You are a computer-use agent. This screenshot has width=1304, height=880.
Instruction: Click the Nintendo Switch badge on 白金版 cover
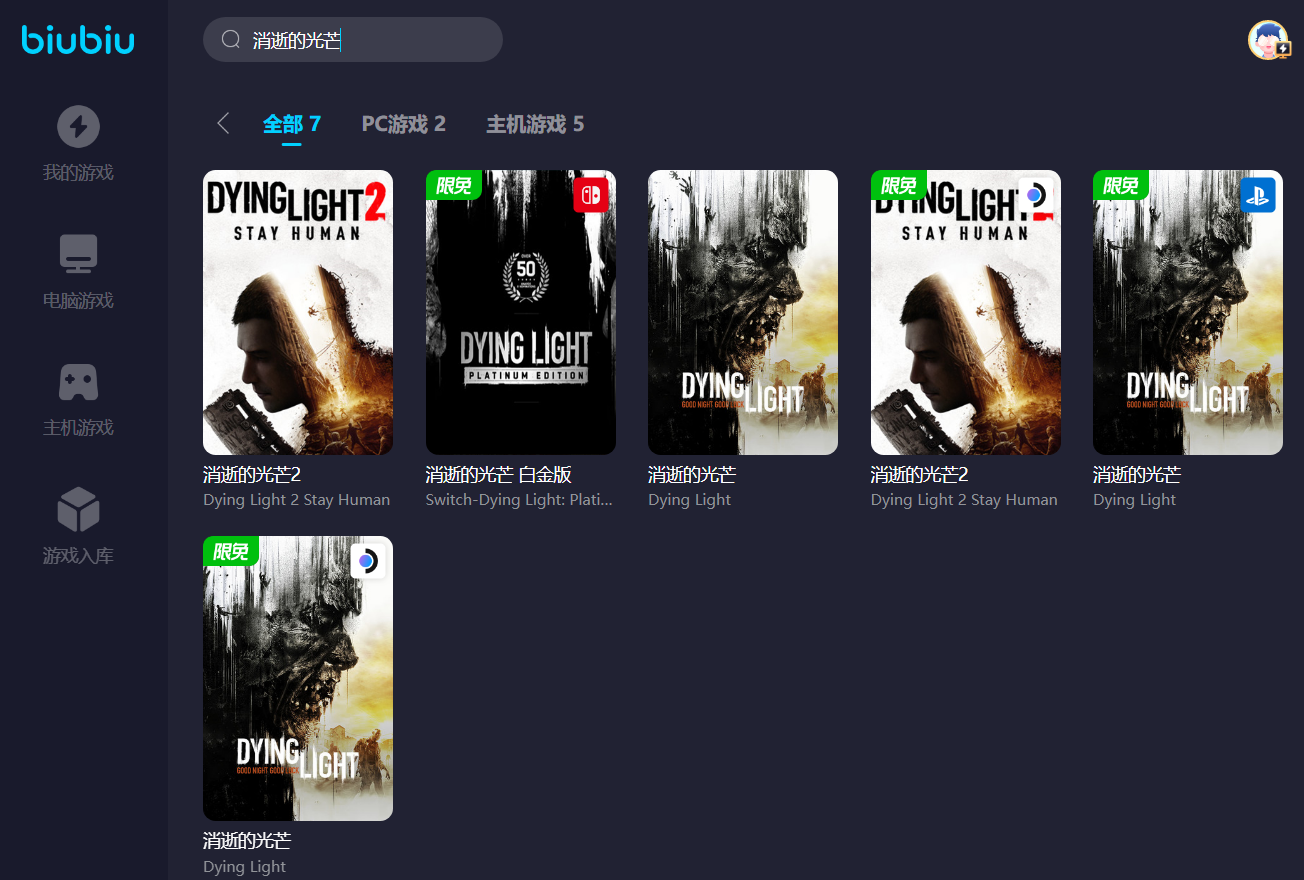click(x=590, y=195)
